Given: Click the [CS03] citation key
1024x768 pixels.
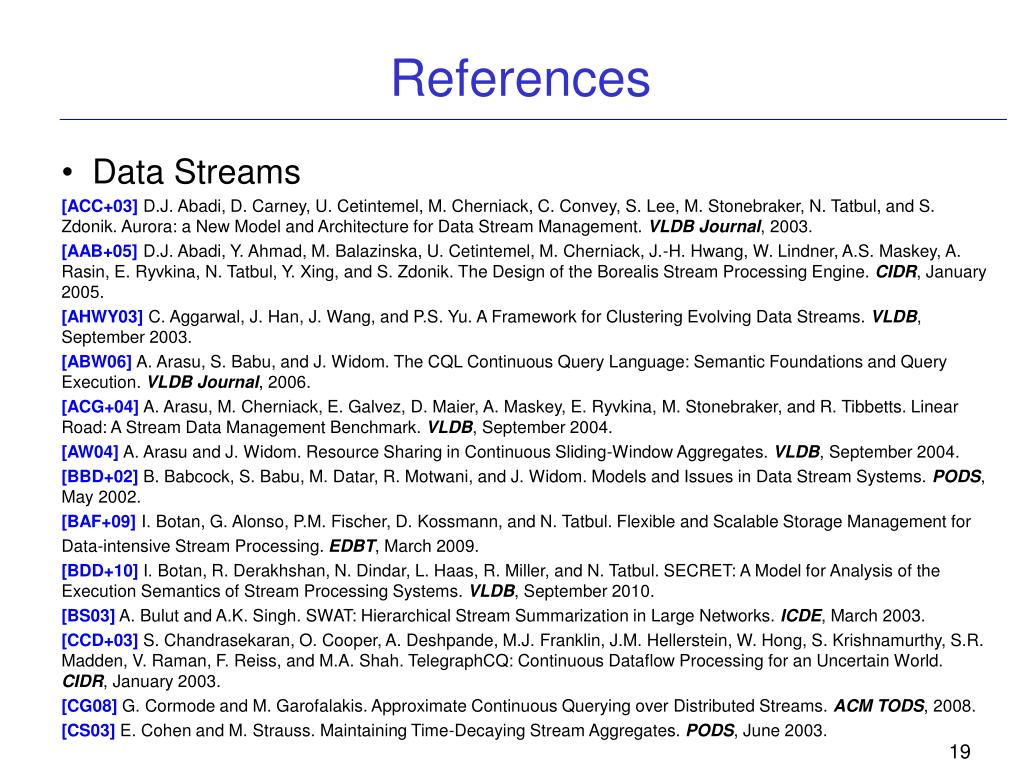Looking at the screenshot, I should (88, 730).
